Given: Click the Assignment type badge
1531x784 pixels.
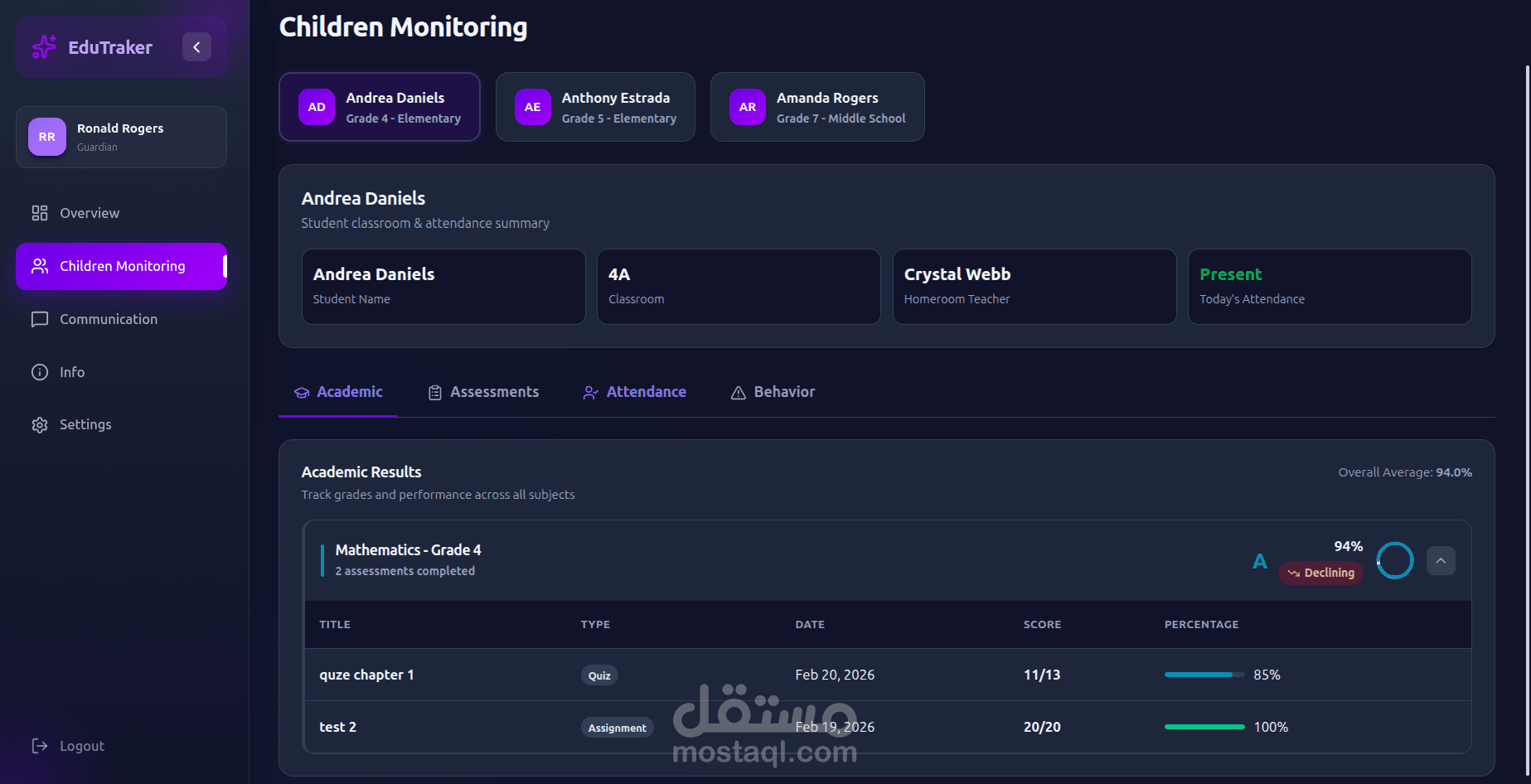Looking at the screenshot, I should tap(617, 728).
